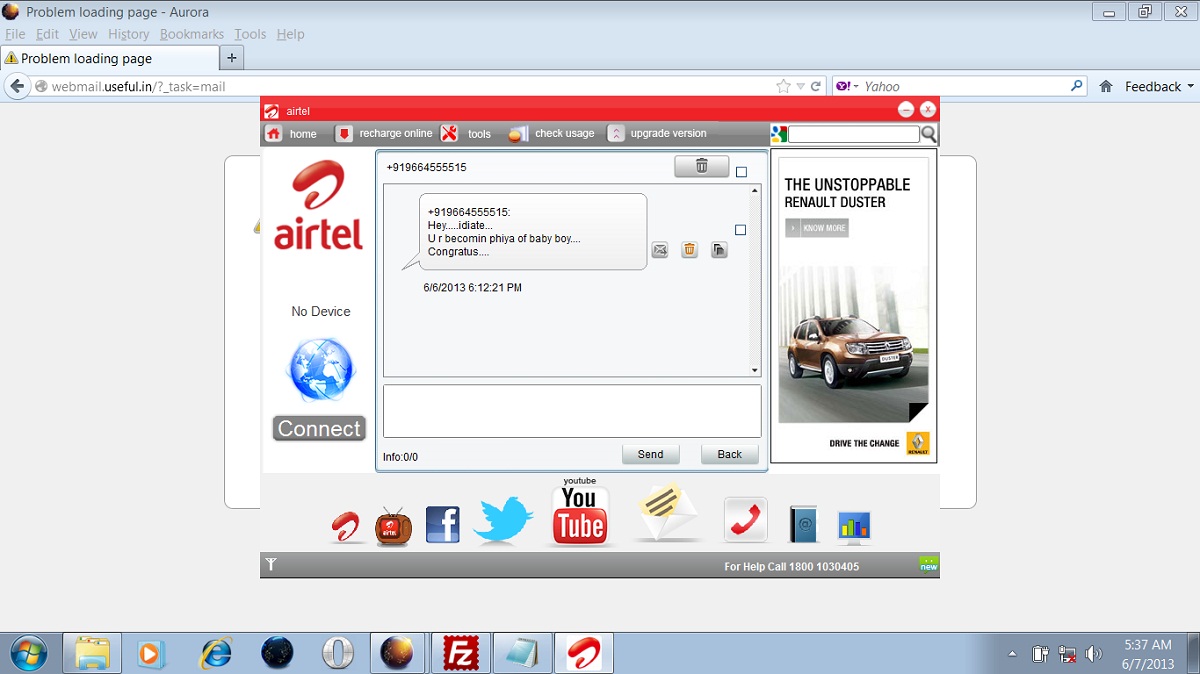Open the Twitter bird icon
1200x674 pixels.
503,521
